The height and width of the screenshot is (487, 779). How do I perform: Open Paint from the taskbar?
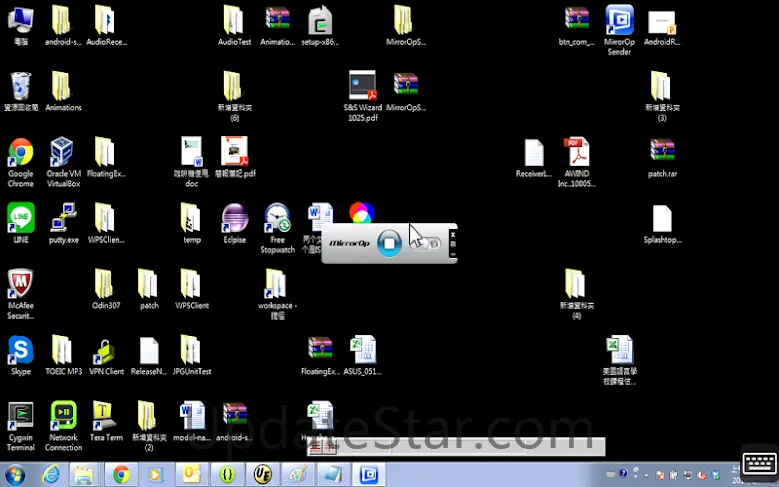click(x=298, y=475)
